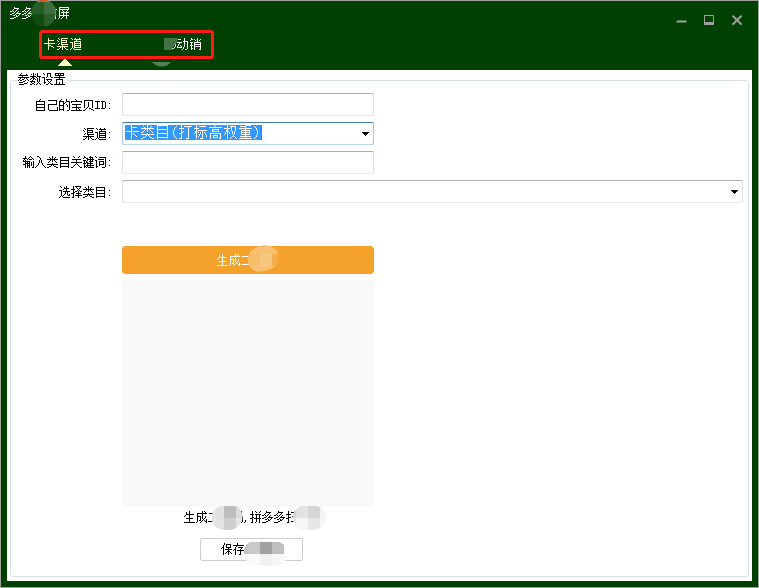Focus the 输入类目关键词 text box
The height and width of the screenshot is (588, 759).
(x=247, y=162)
